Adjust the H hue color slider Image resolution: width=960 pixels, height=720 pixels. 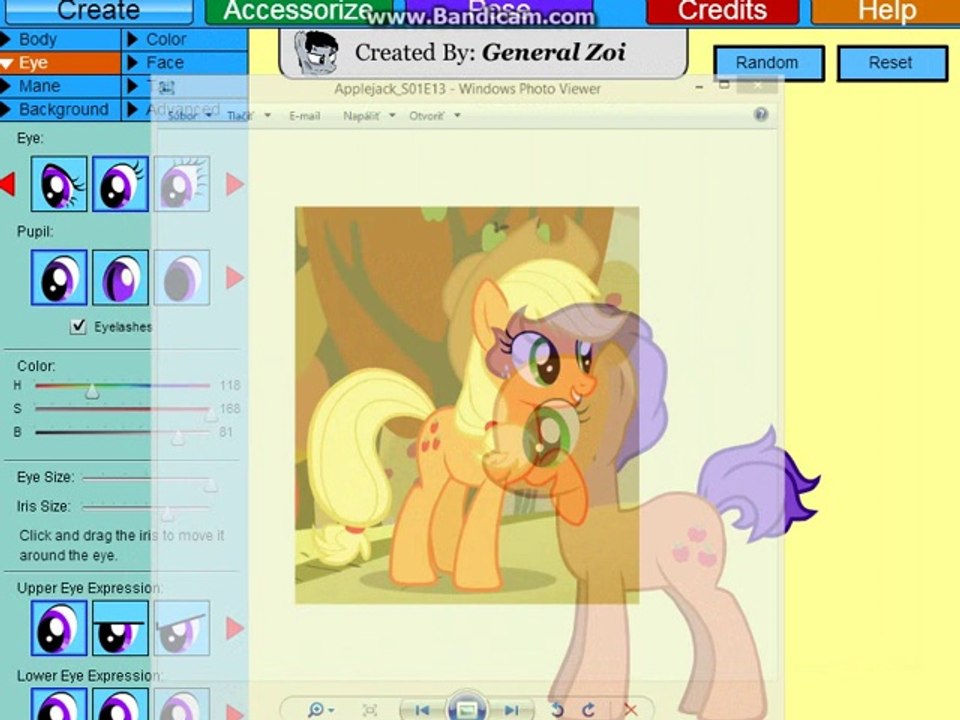(x=92, y=391)
